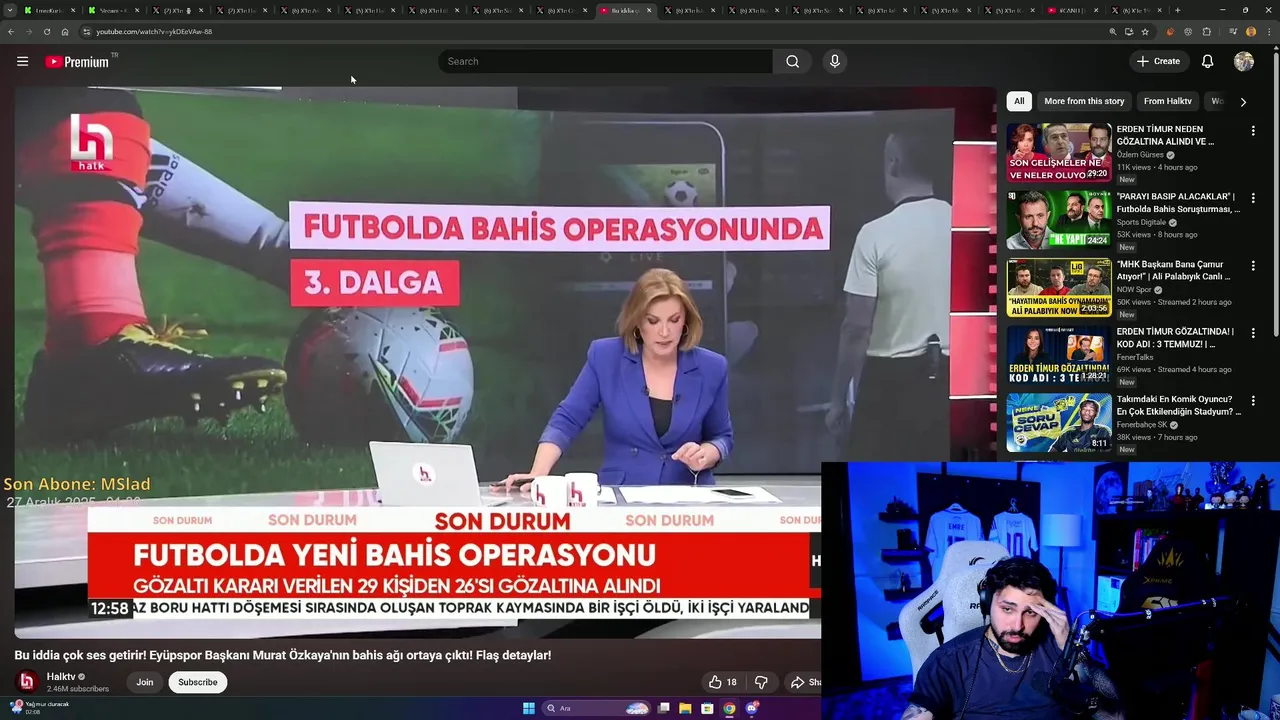Click 2.46M subscribers text
This screenshot has width=1280, height=720.
(x=77, y=689)
